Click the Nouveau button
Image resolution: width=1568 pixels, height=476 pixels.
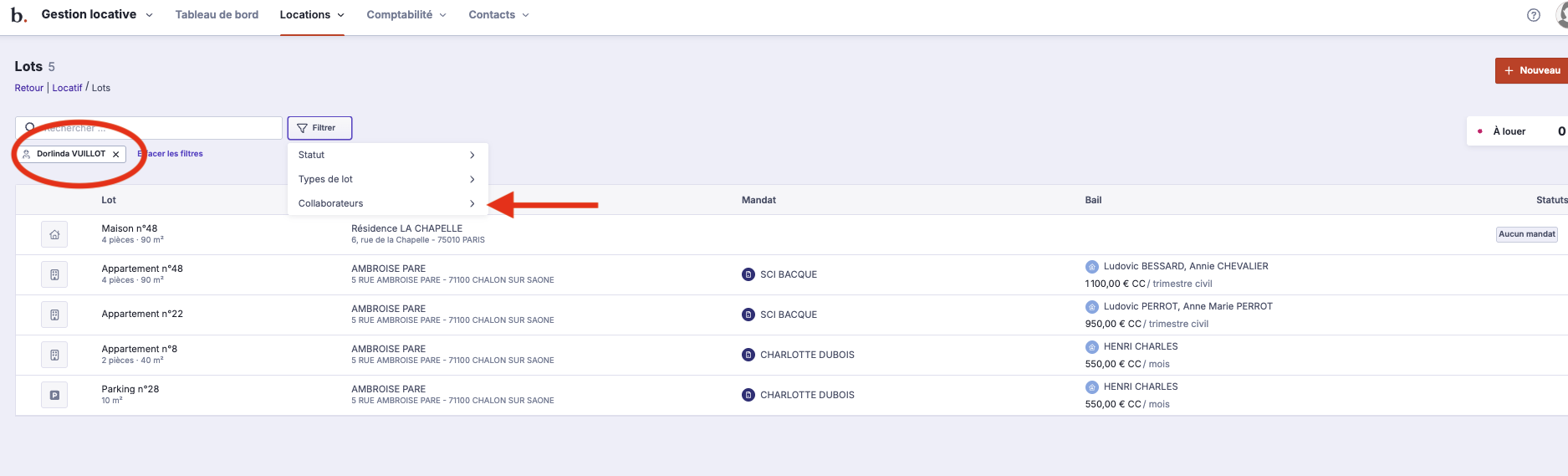pyautogui.click(x=1531, y=70)
